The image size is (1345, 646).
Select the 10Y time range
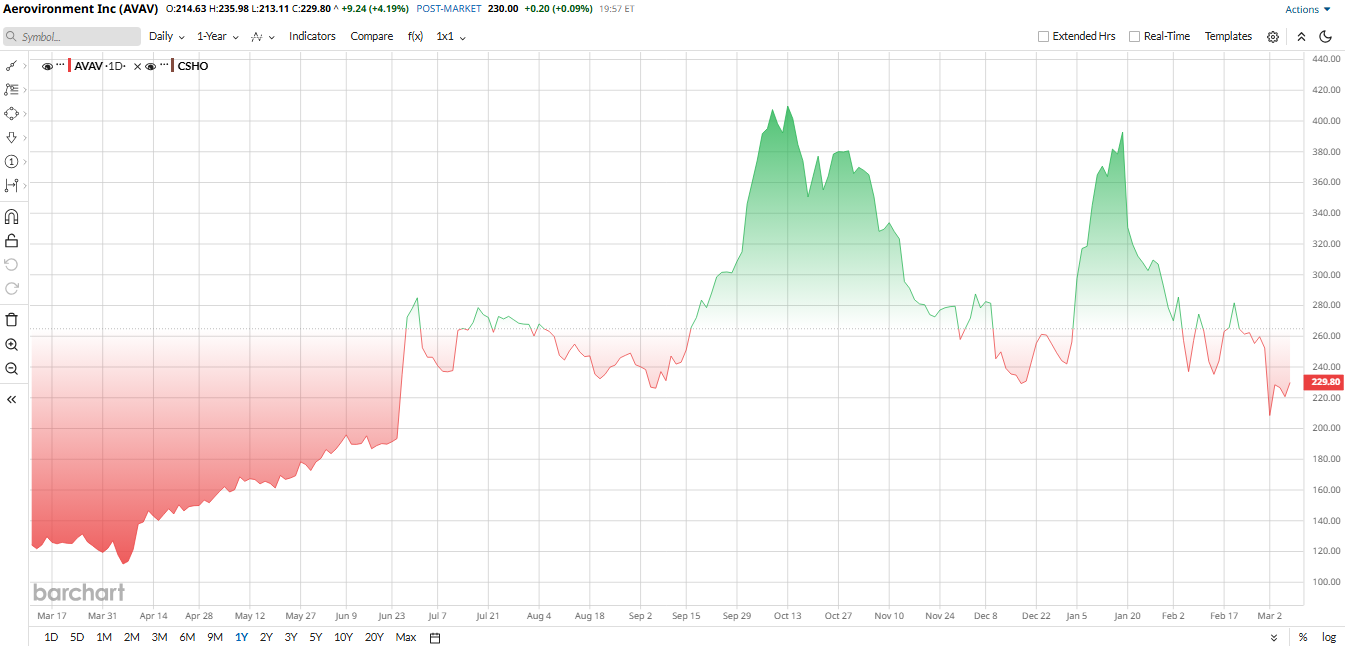[x=343, y=637]
